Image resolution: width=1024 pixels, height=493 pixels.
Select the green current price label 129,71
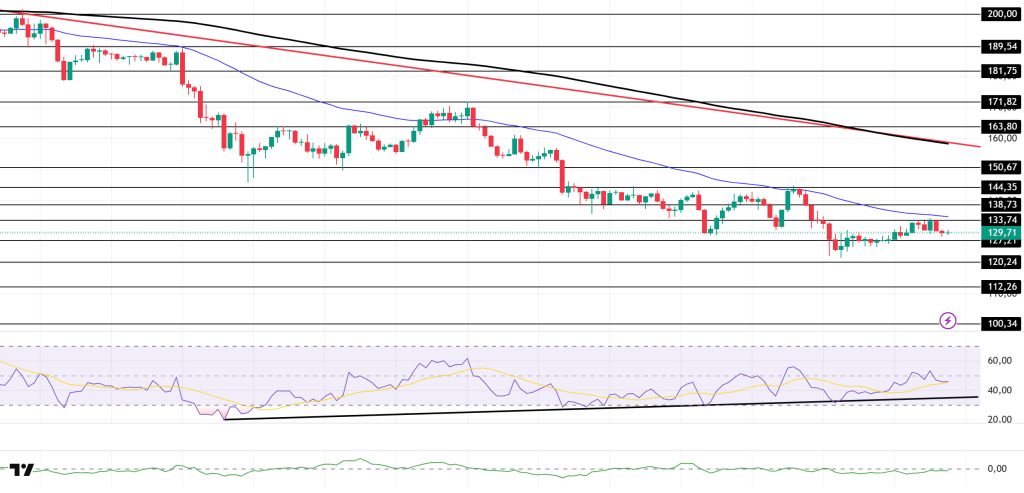1000,232
